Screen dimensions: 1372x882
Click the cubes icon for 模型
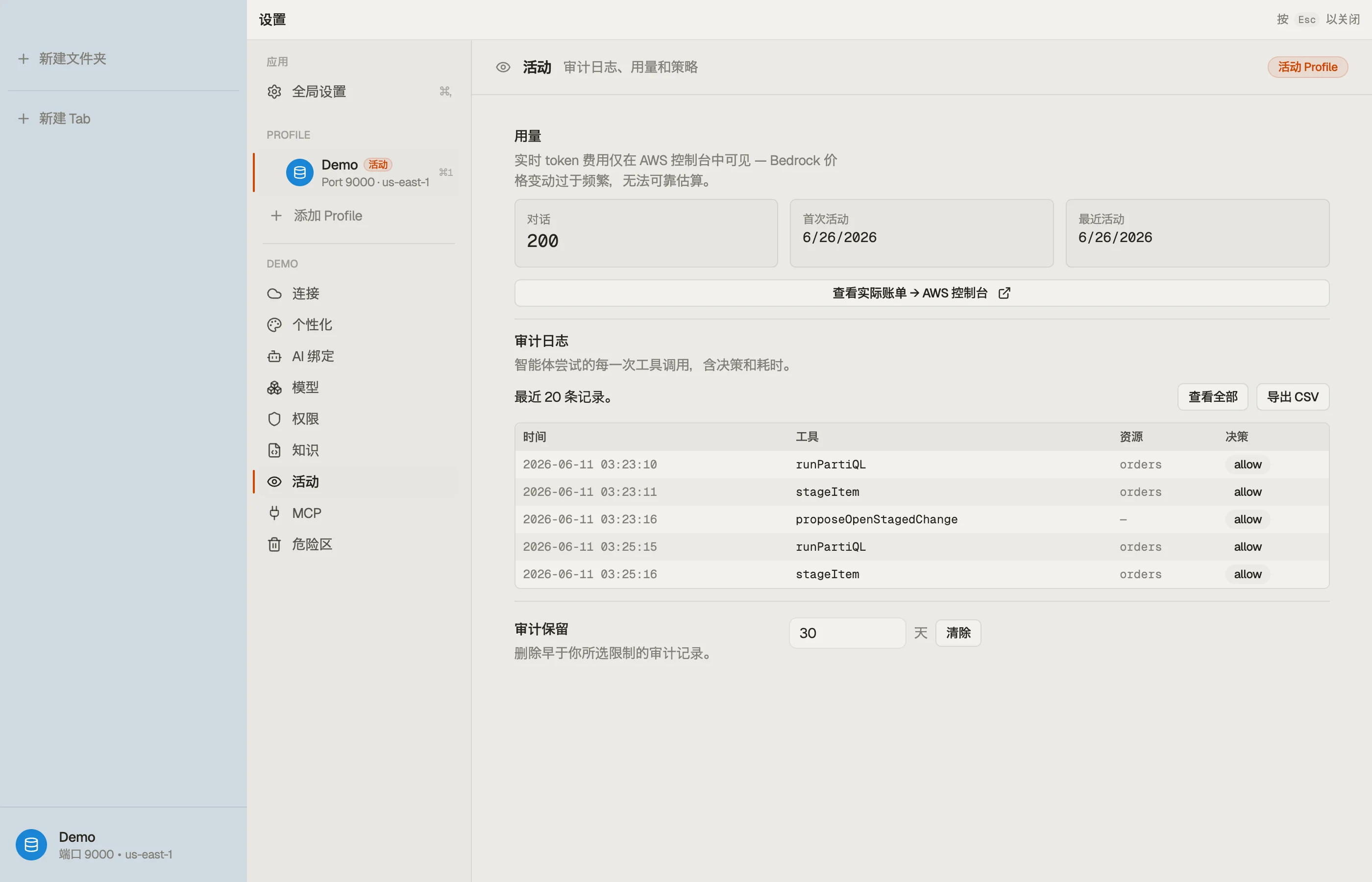(274, 388)
